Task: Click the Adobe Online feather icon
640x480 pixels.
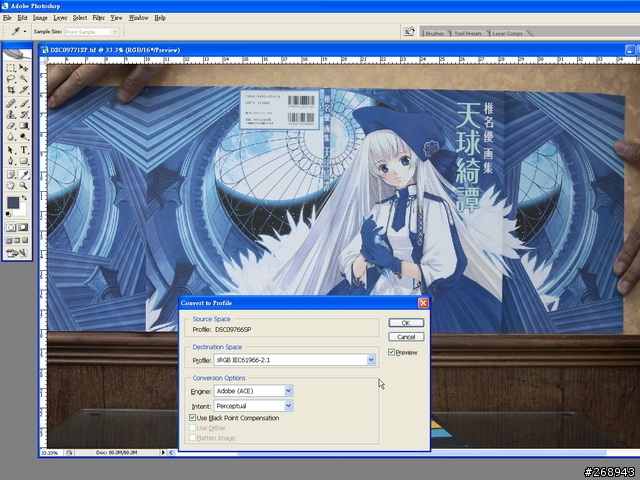Action: 16,54
